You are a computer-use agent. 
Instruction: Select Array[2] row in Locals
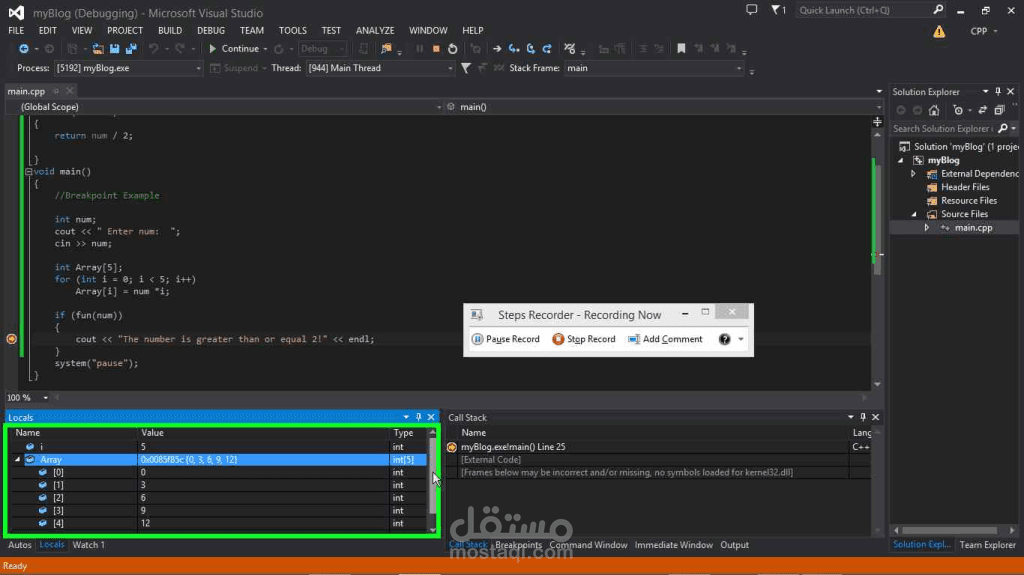pyautogui.click(x=219, y=498)
